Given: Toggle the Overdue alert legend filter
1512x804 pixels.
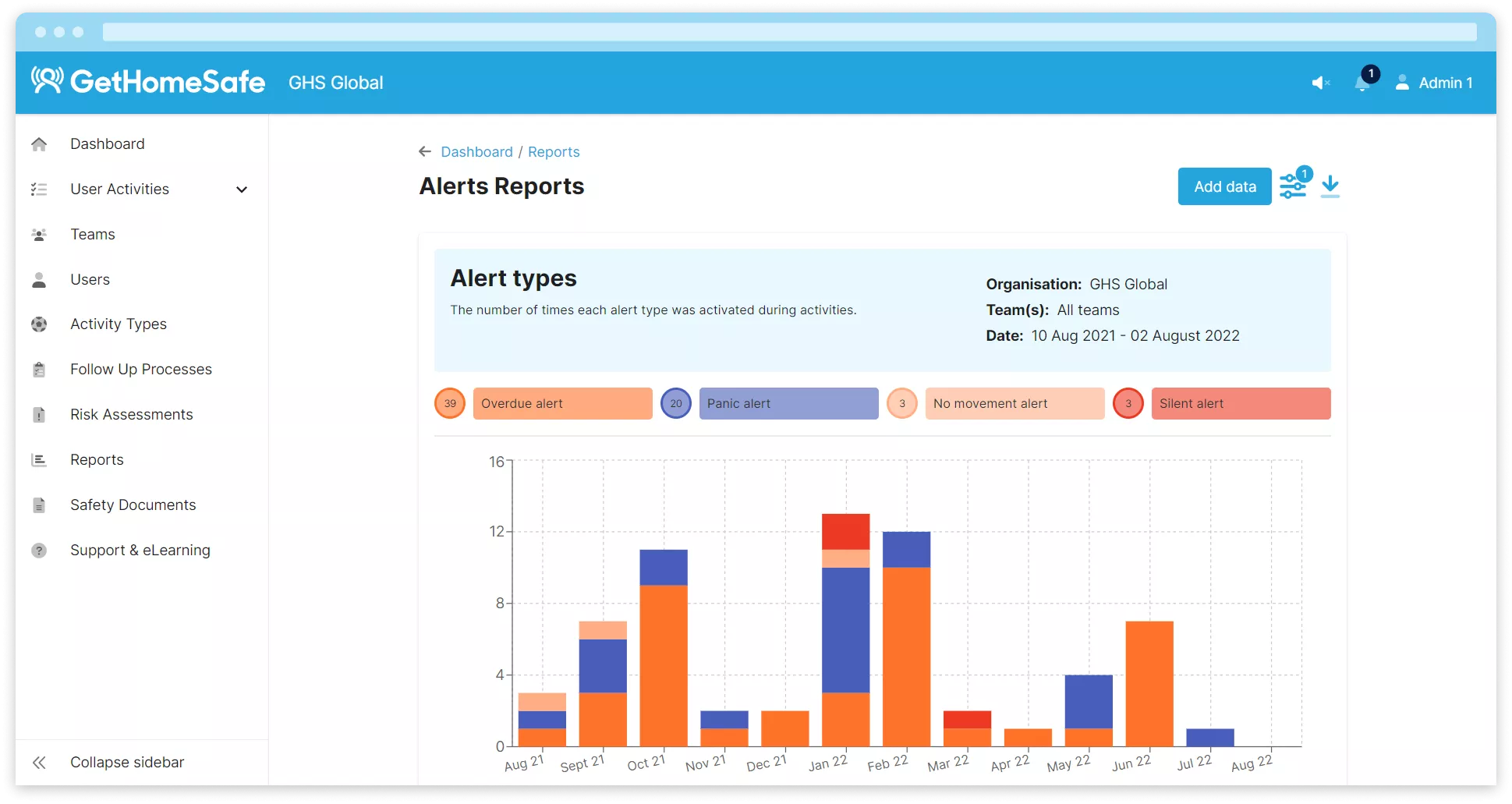Looking at the screenshot, I should (x=561, y=403).
